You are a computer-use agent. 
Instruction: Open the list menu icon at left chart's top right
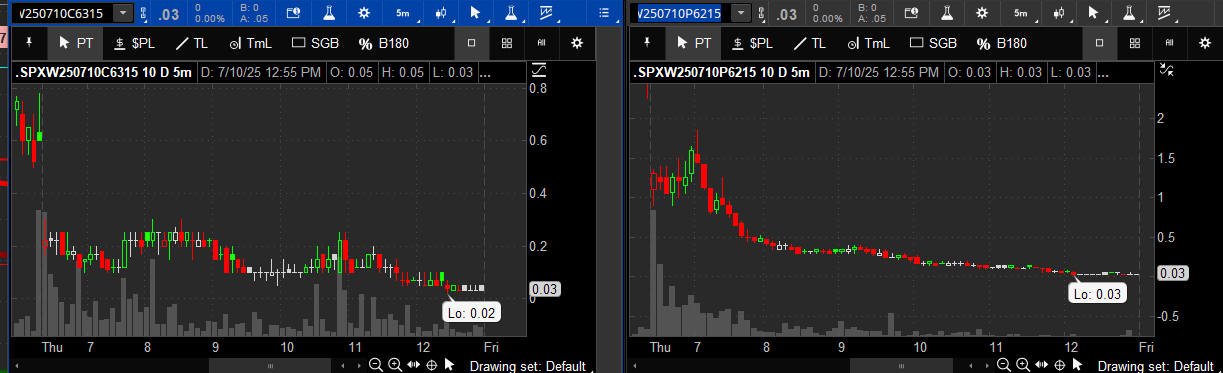point(603,13)
